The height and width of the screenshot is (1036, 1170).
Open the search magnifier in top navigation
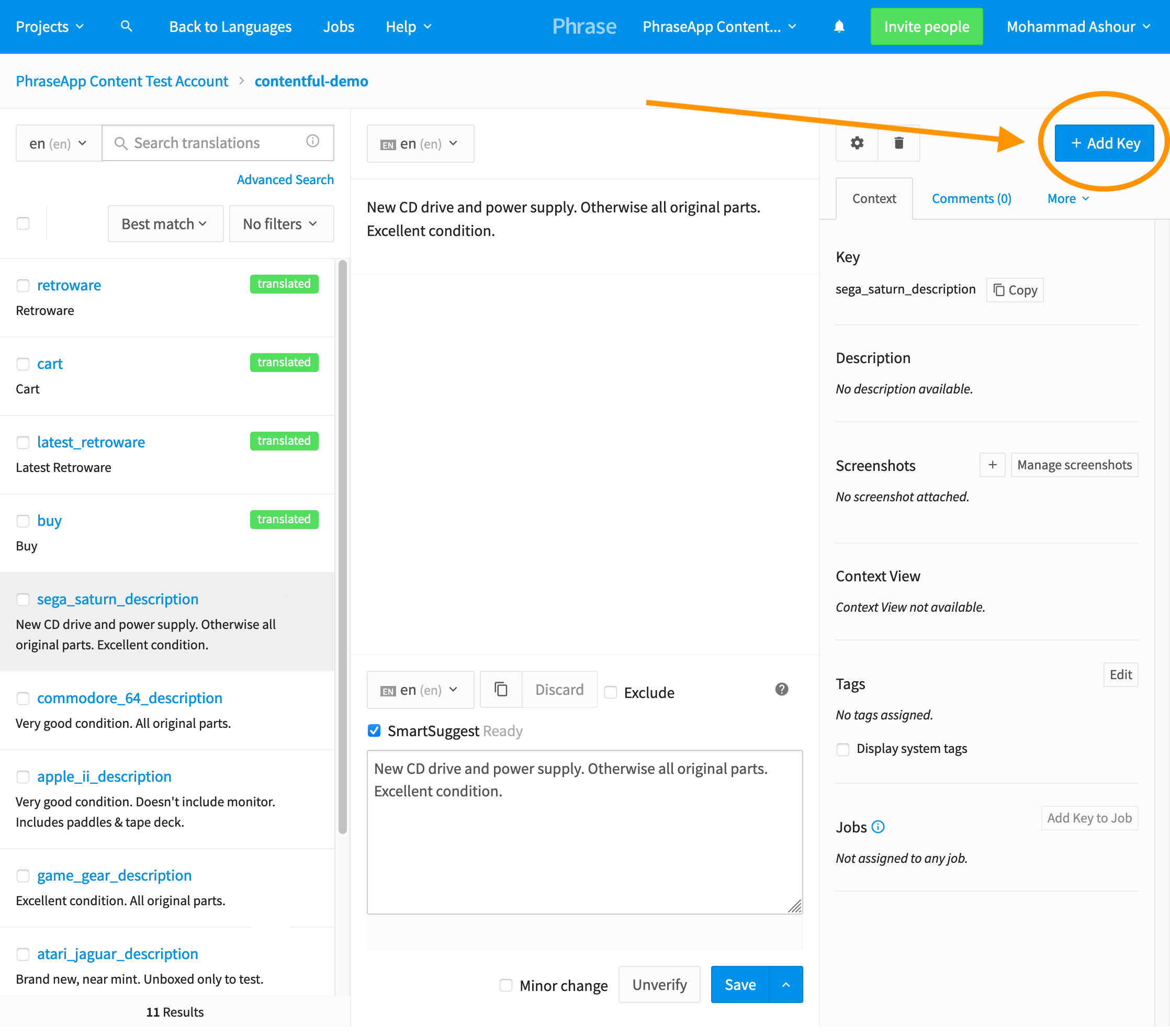[127, 26]
